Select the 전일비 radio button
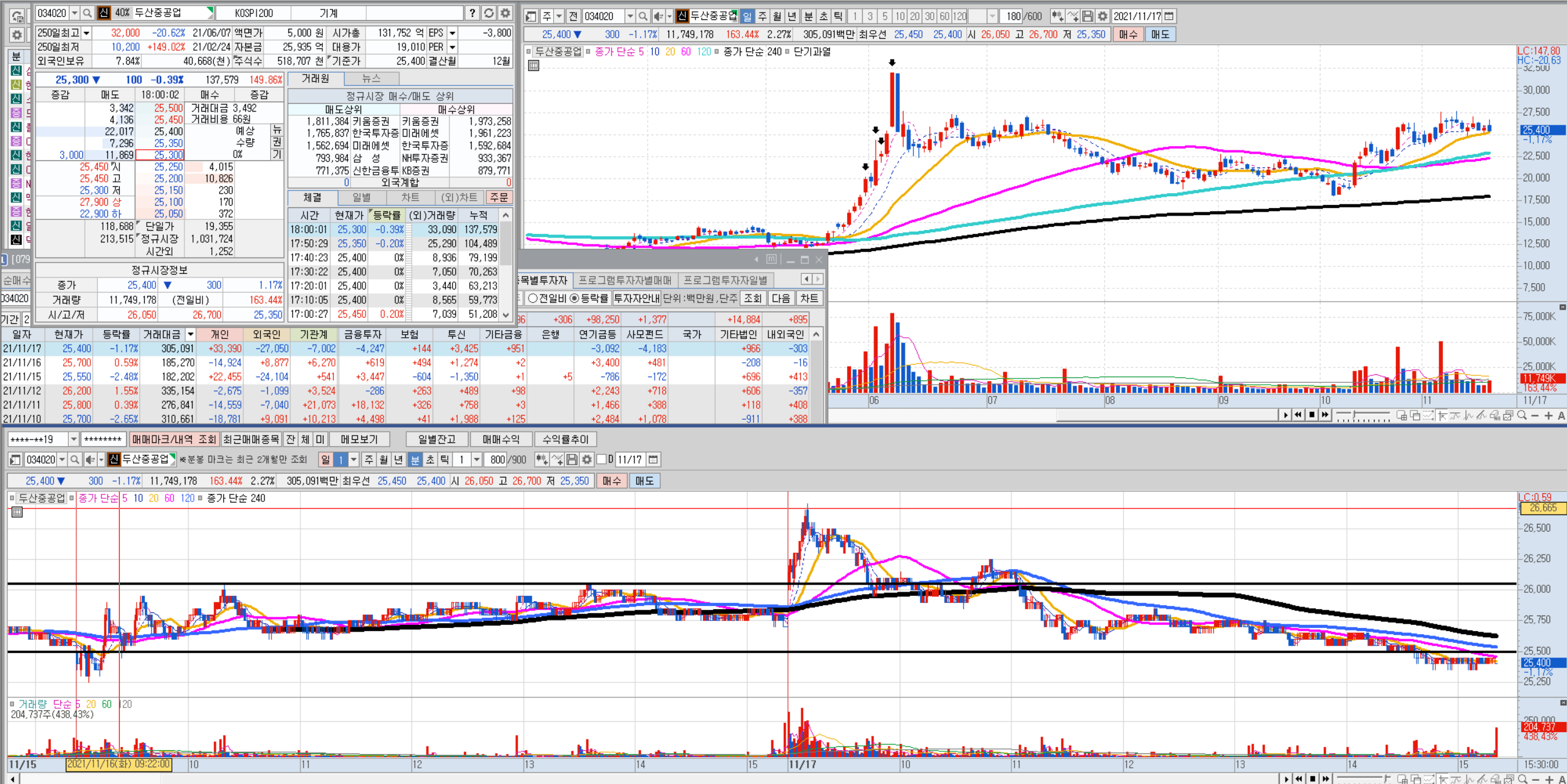Screen dimensions: 1567x784 click(x=533, y=298)
